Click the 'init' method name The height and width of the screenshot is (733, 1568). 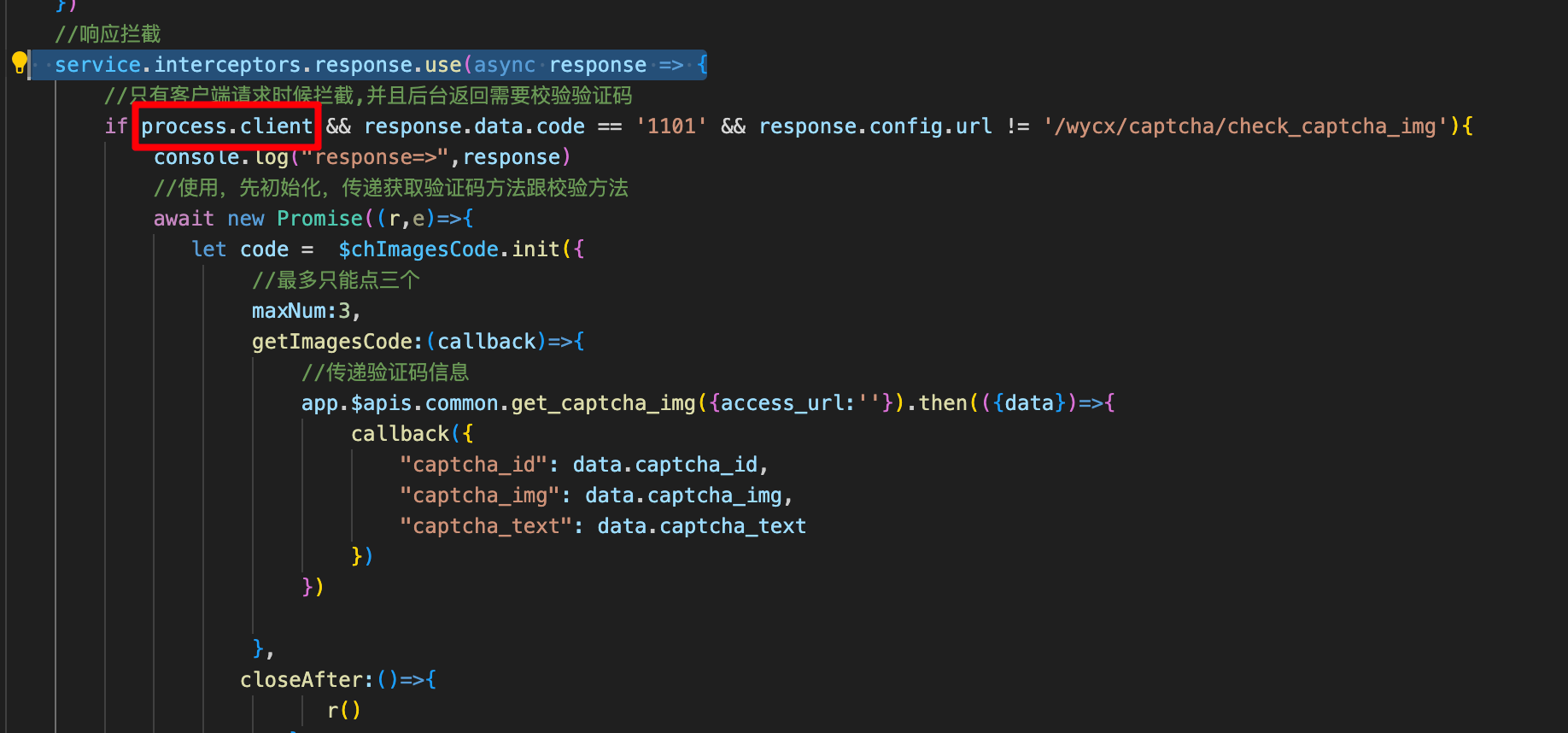[535, 249]
